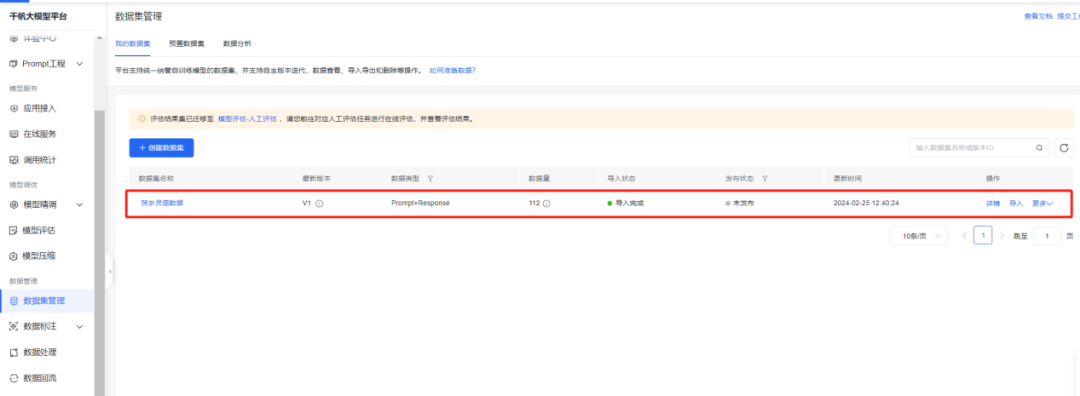Screen dimensions: 1080x396
Task: Click 详情 for the dataset row
Action: pos(993,204)
